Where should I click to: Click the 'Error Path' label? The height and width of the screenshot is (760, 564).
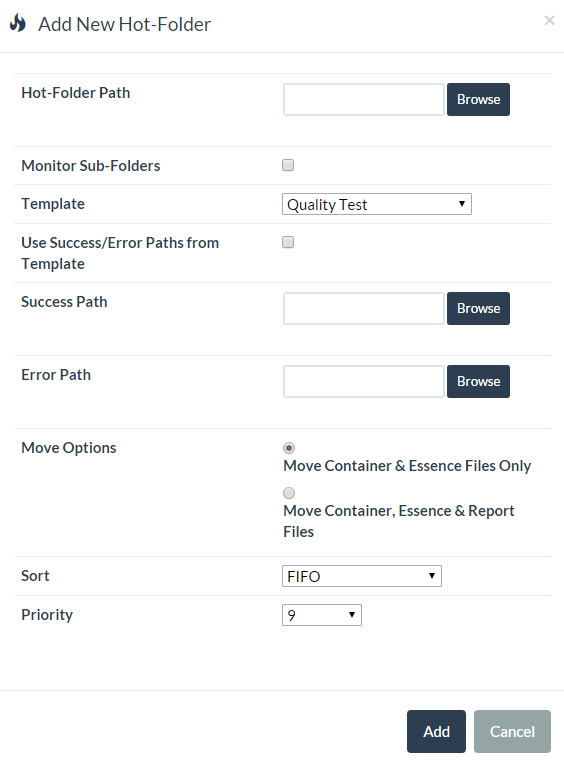(x=56, y=375)
